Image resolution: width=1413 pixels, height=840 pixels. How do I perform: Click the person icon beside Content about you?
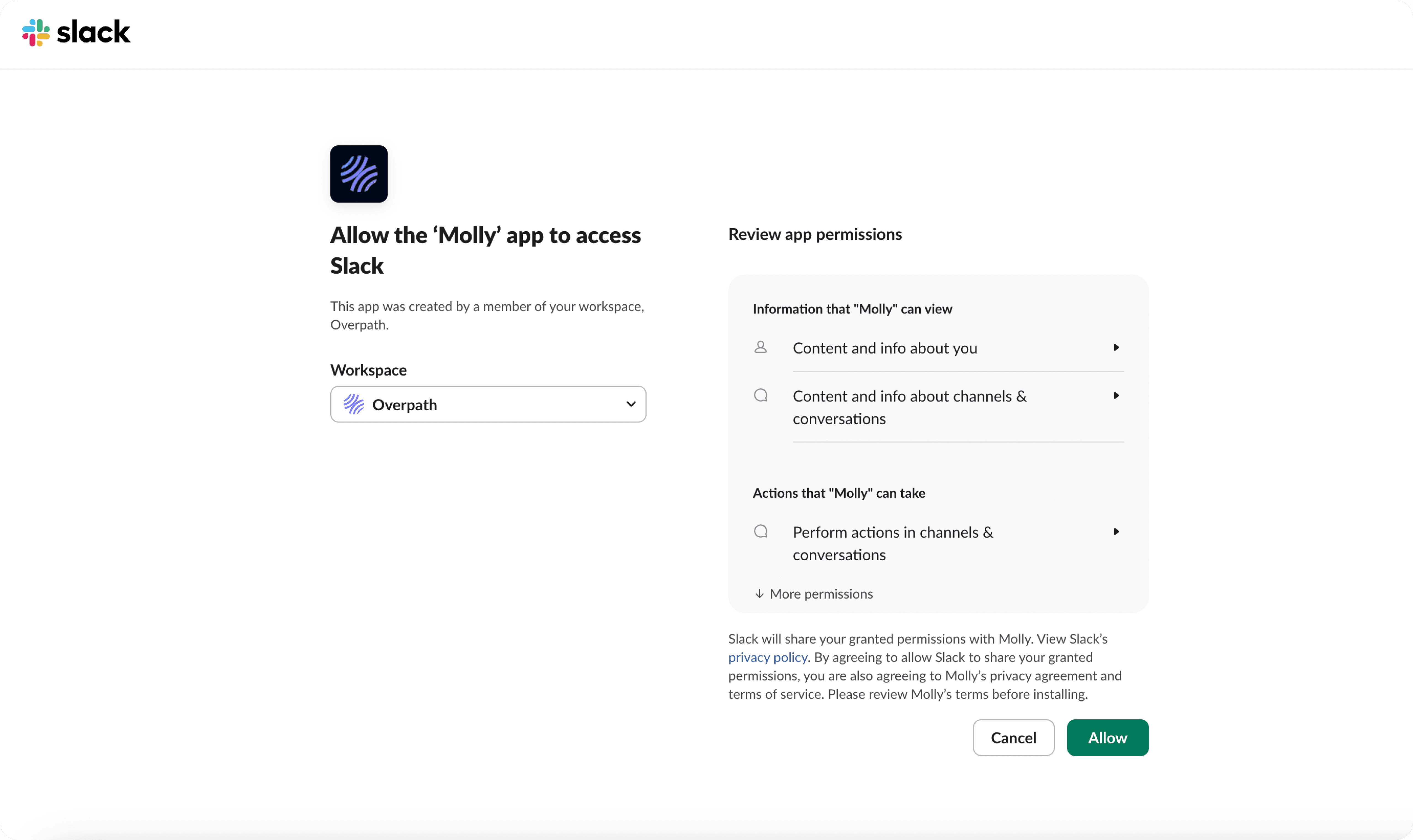coord(760,347)
